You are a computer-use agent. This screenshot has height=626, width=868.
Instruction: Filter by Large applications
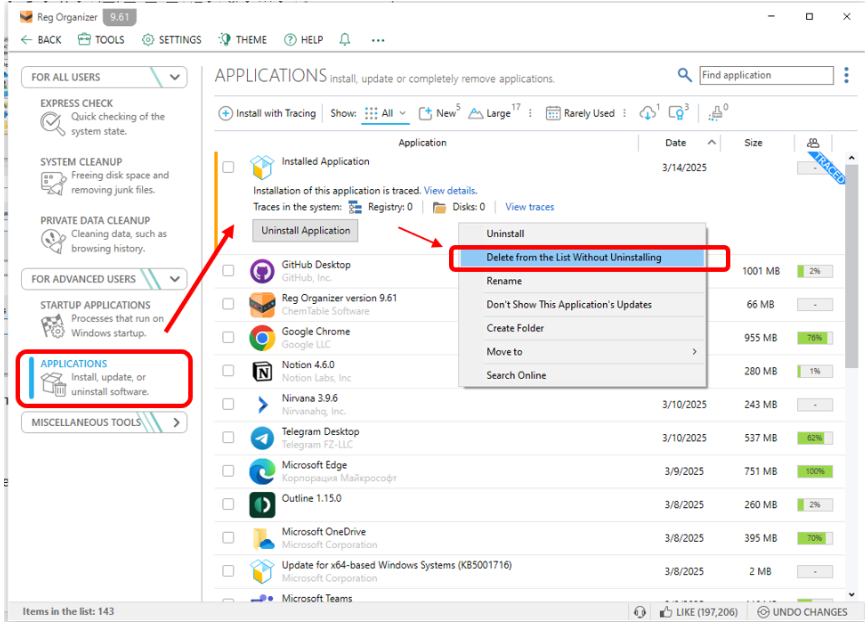pos(493,113)
